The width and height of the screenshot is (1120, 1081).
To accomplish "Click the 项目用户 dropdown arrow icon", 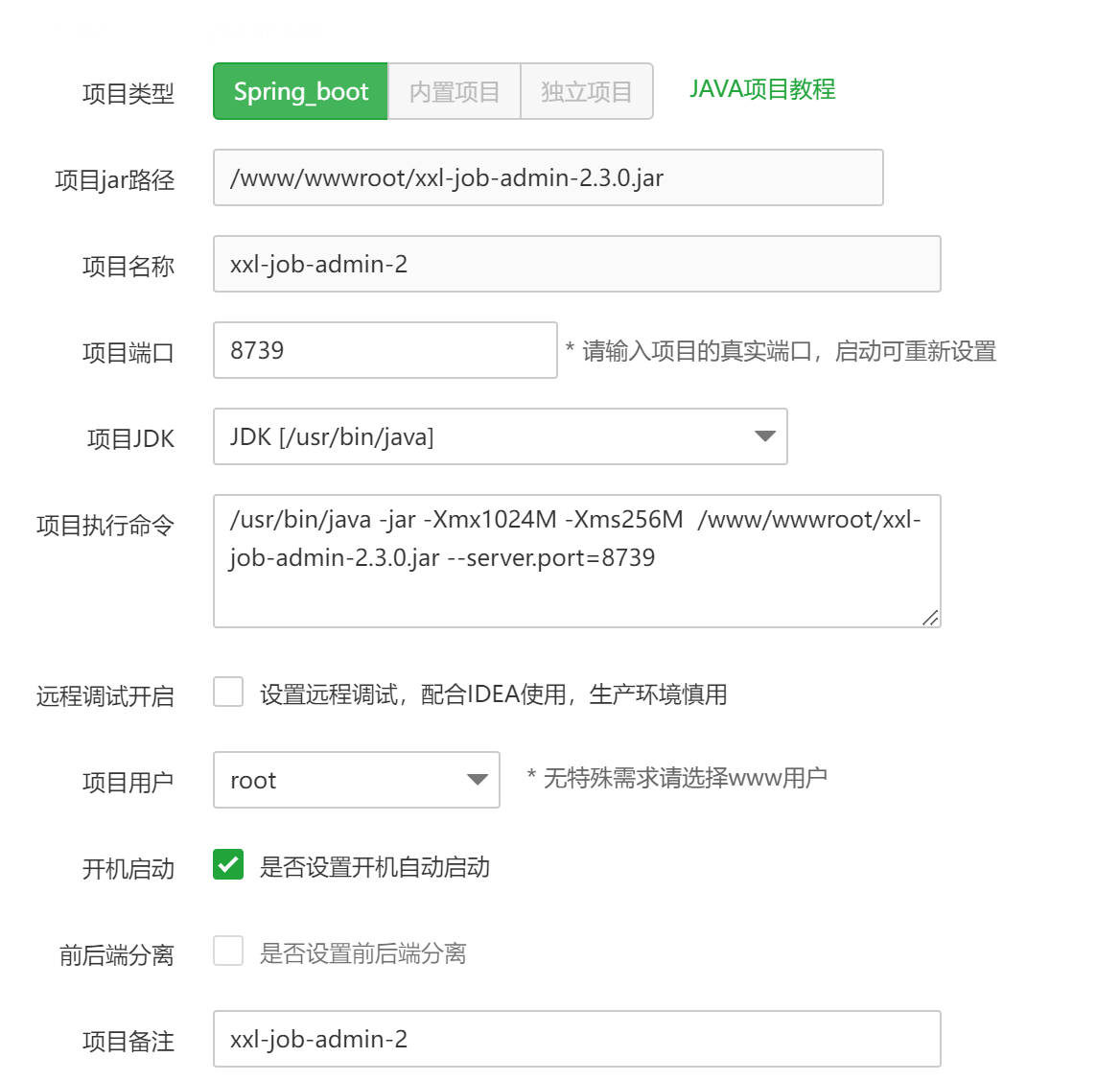I will (477, 780).
